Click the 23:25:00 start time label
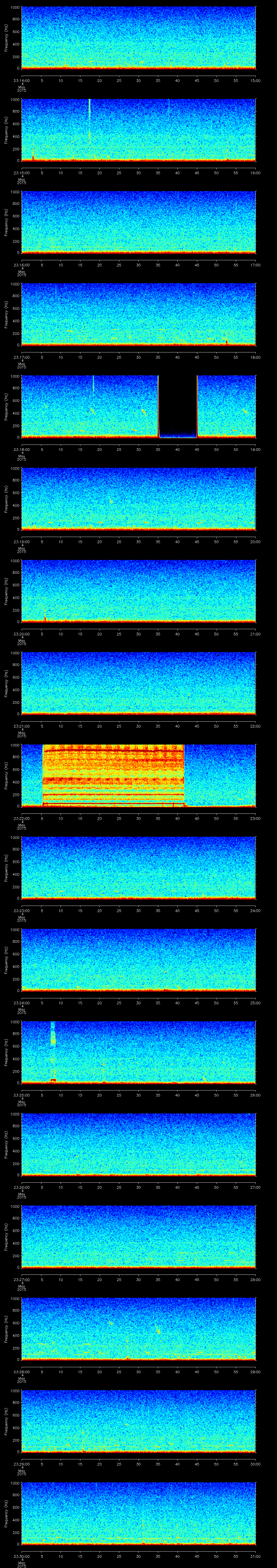This screenshot has height=1568, width=277. click(x=21, y=1095)
